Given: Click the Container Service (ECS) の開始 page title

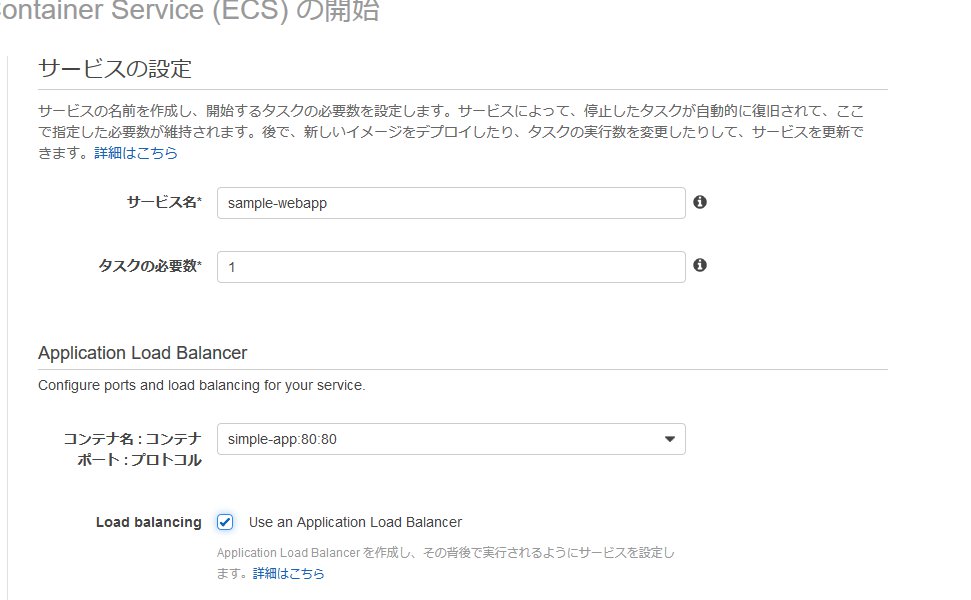Looking at the screenshot, I should pos(190,12).
